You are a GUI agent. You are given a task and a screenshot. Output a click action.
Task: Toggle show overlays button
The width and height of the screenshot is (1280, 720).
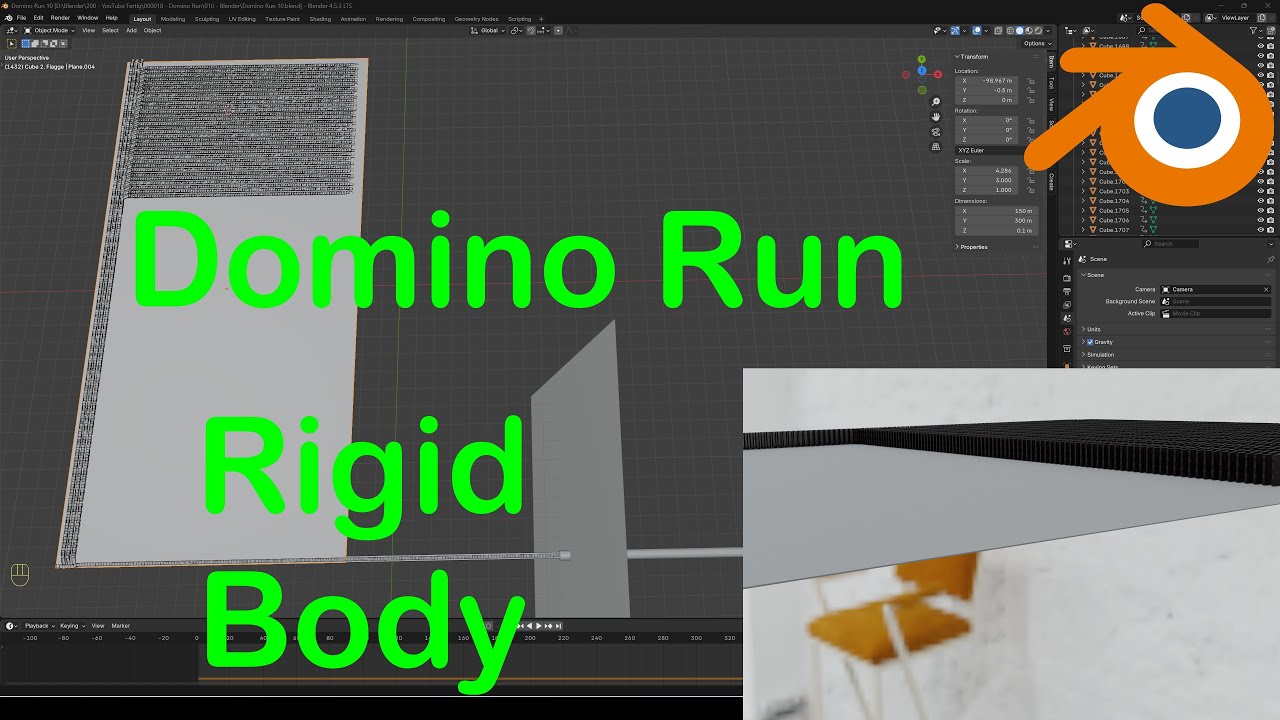click(976, 31)
